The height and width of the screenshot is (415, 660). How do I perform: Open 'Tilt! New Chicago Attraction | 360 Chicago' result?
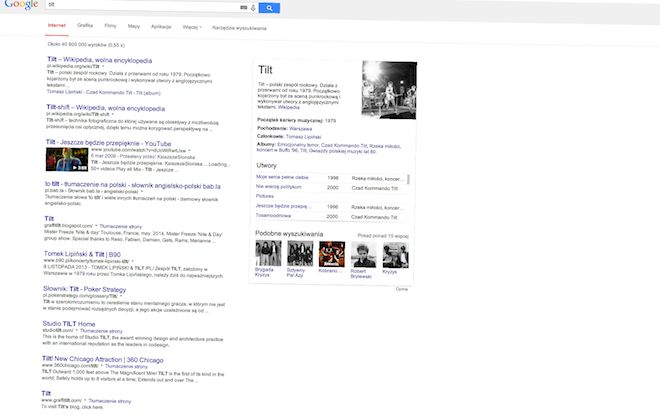tap(103, 359)
